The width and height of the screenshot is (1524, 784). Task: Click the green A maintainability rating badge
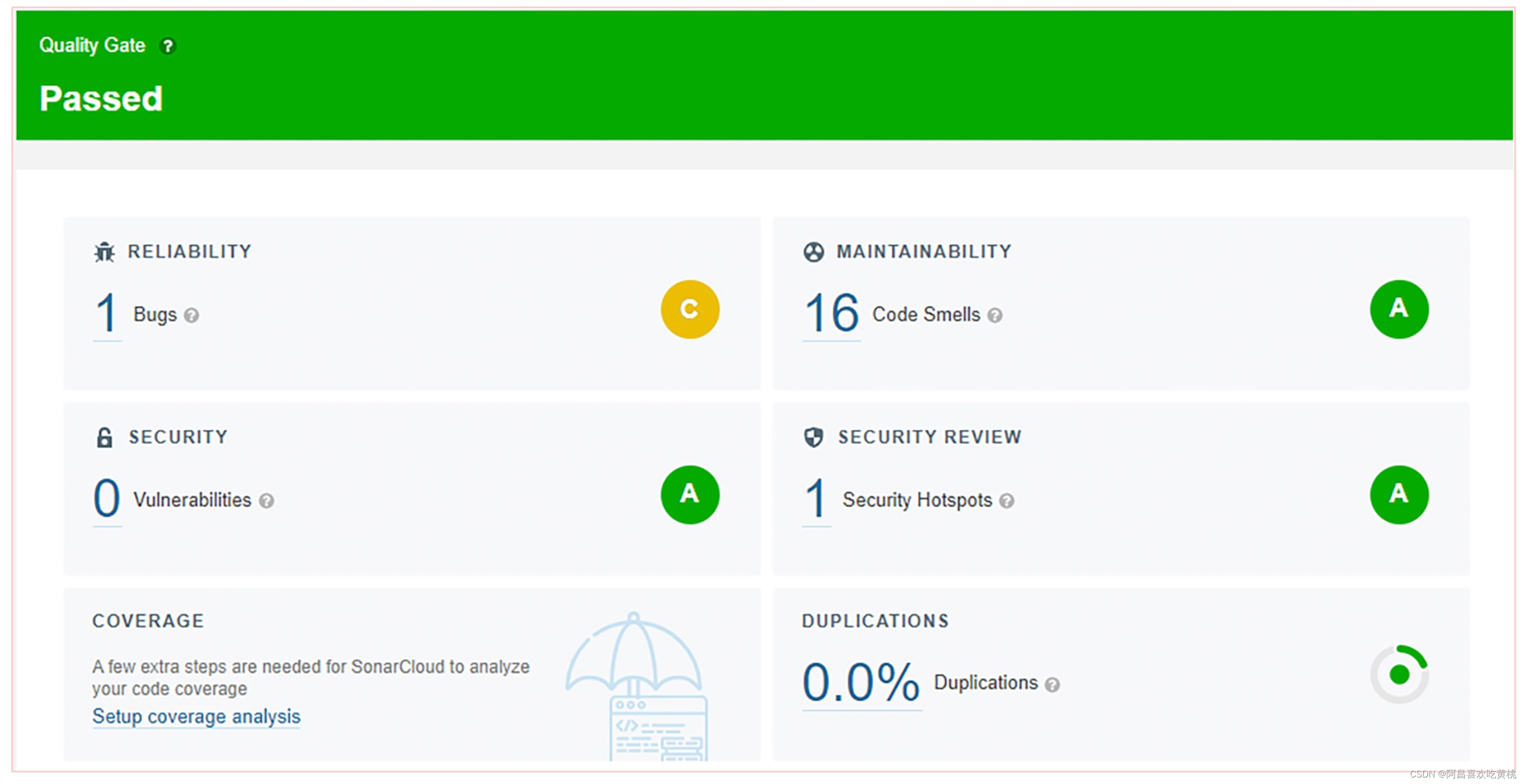(x=1398, y=309)
